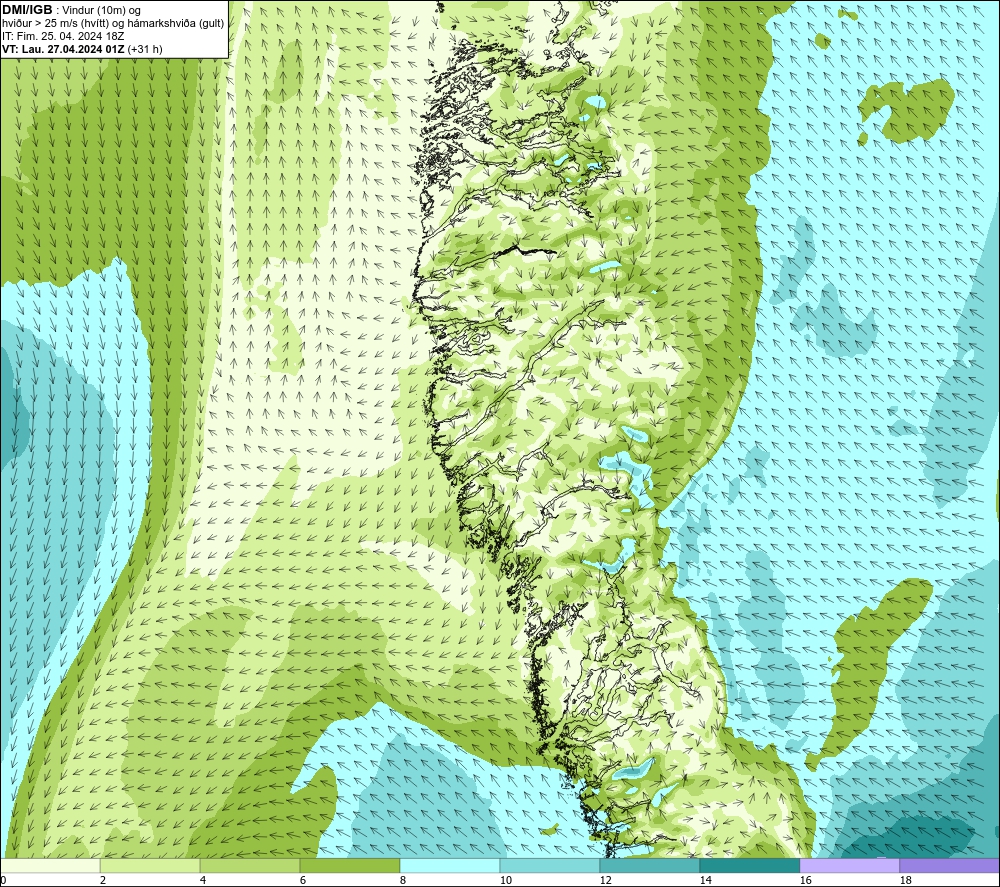Click the 'IT: Fim. 25. 04. 2024 18Z' line
The height and width of the screenshot is (887, 1000).
click(x=63, y=36)
